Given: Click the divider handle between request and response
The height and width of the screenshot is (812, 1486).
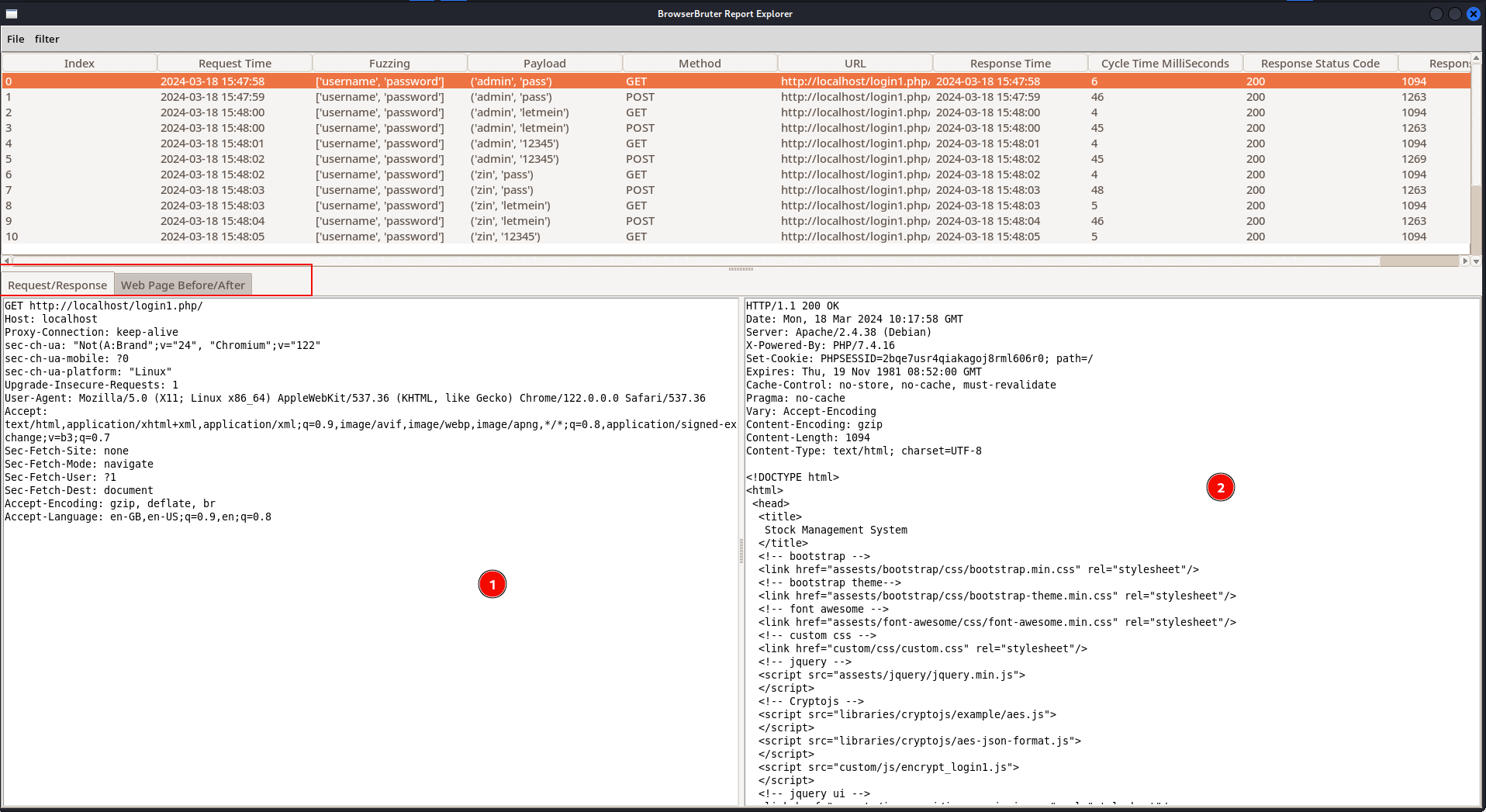Looking at the screenshot, I should tap(741, 551).
